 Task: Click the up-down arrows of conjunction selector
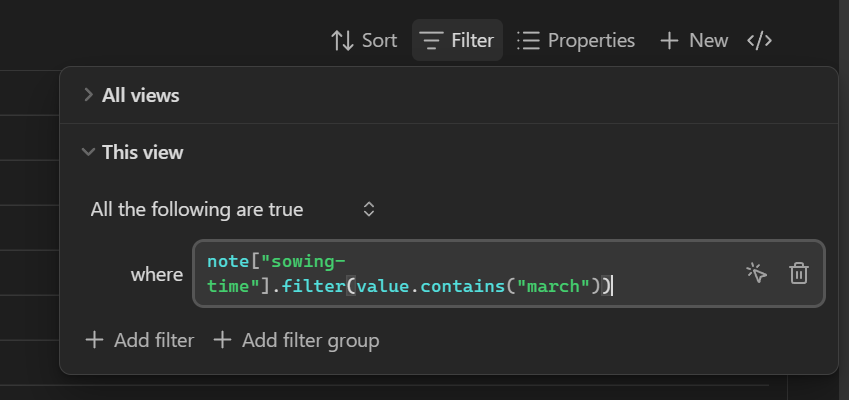pyautogui.click(x=369, y=210)
